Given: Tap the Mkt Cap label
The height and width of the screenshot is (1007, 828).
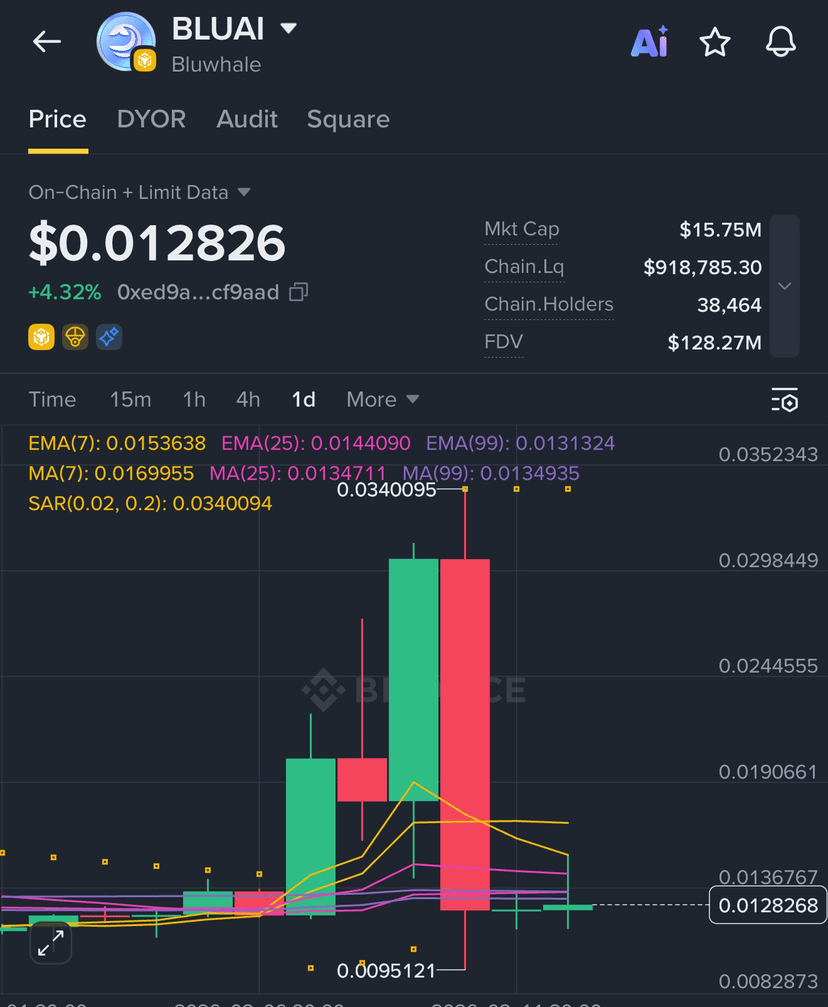Looking at the screenshot, I should click(522, 229).
